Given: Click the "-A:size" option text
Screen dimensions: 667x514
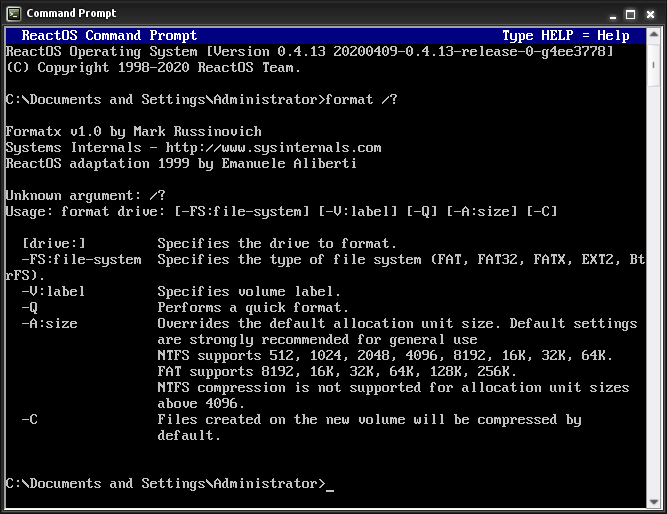Looking at the screenshot, I should pyautogui.click(x=49, y=323).
